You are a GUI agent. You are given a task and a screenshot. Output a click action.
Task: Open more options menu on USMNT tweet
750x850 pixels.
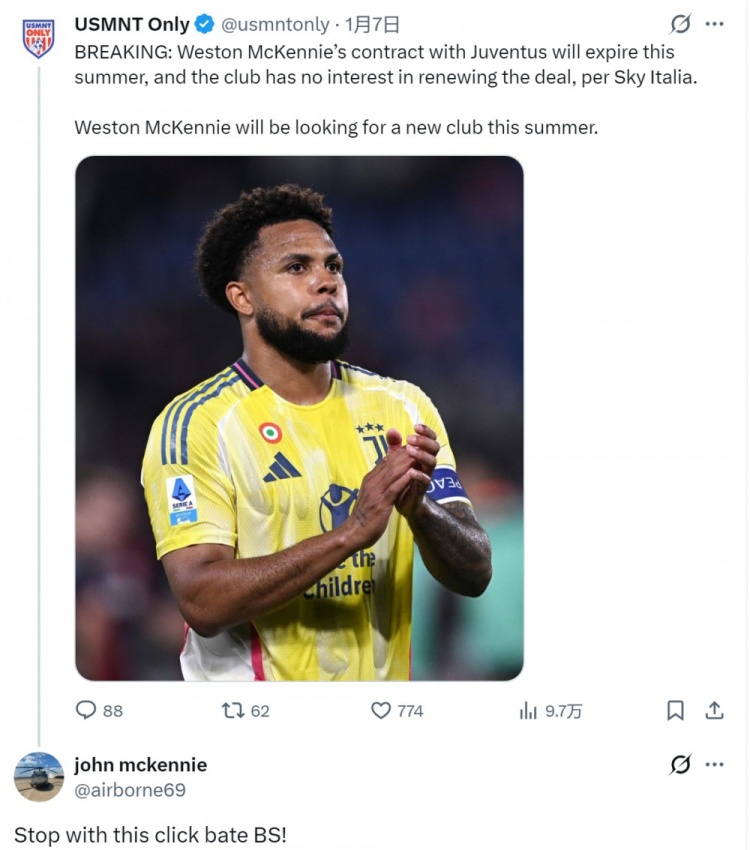pyautogui.click(x=714, y=24)
